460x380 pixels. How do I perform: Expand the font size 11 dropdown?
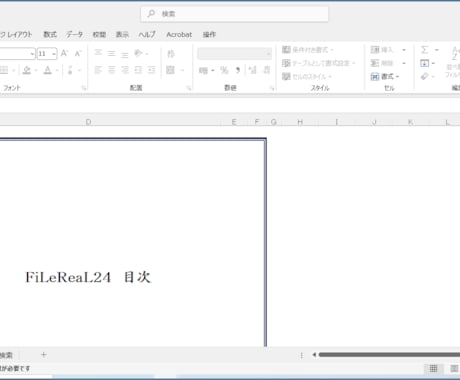pos(54,54)
